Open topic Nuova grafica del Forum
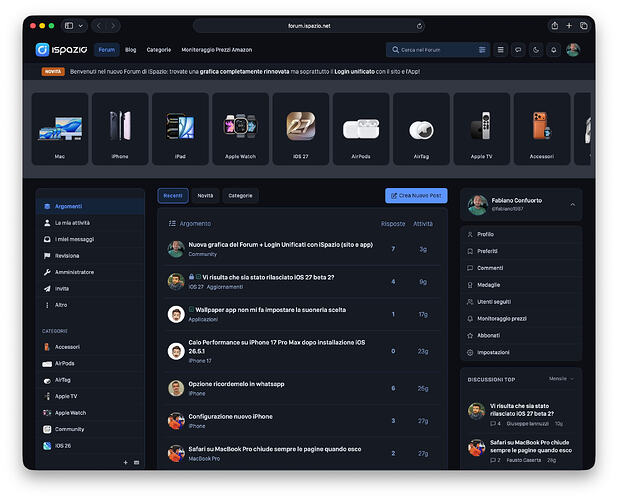 [281, 245]
